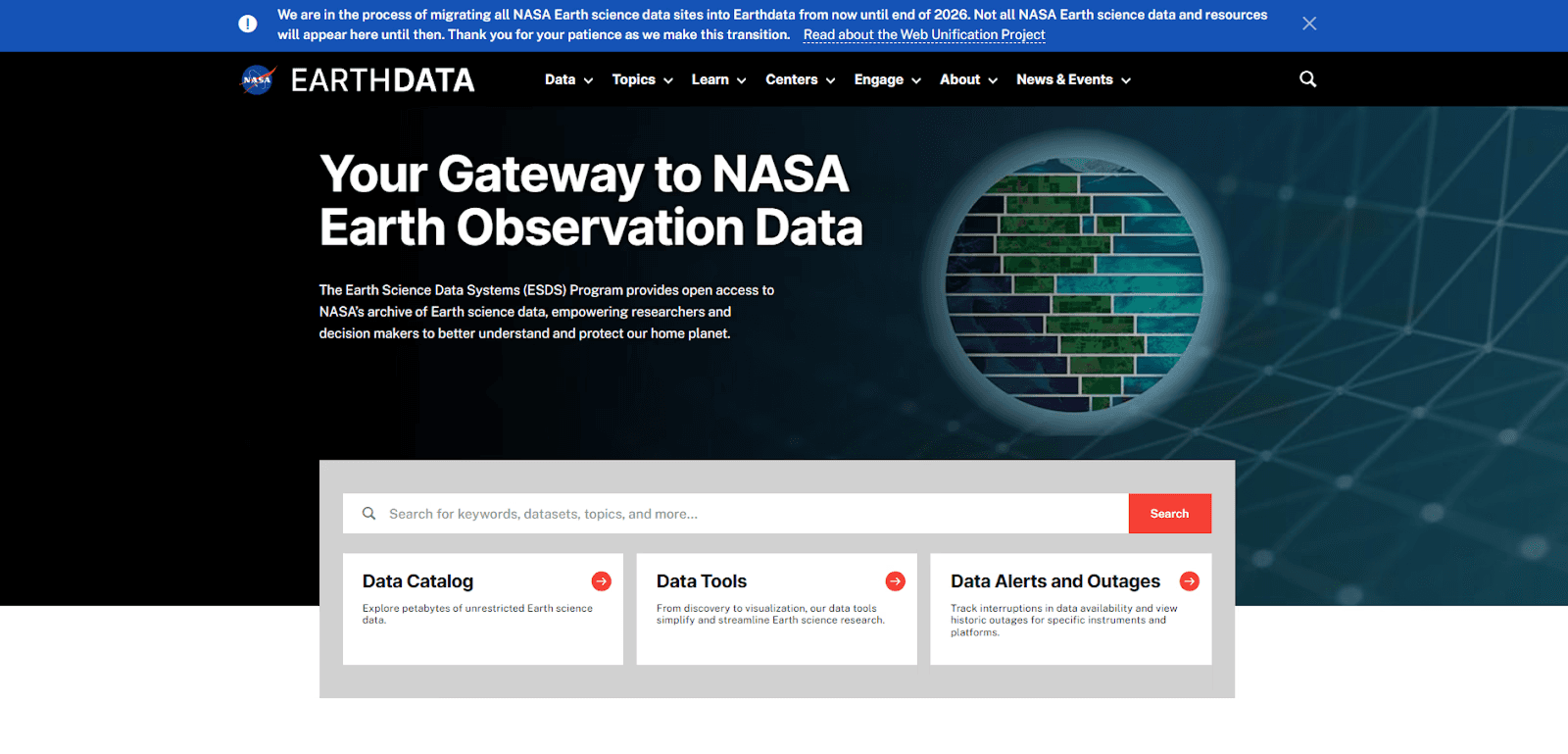Open the About navigation menu
Viewport: 1568px width, 754px height.
click(960, 79)
